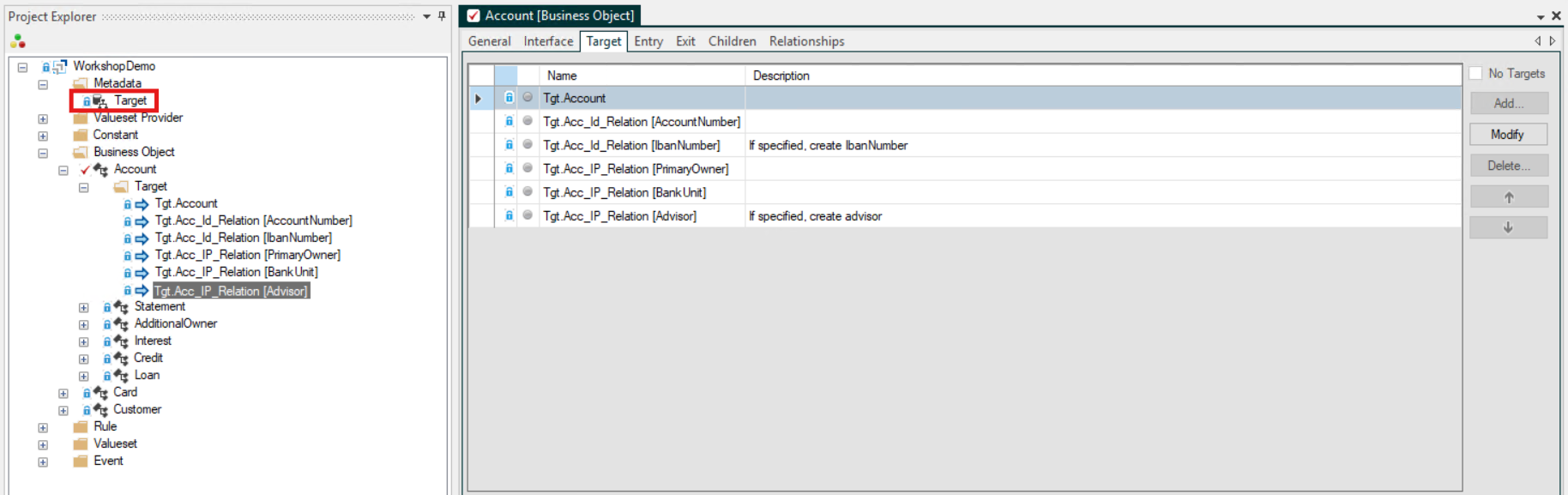Click the Rule folder icon
Viewport: 1568px width, 495px height.
(x=81, y=426)
